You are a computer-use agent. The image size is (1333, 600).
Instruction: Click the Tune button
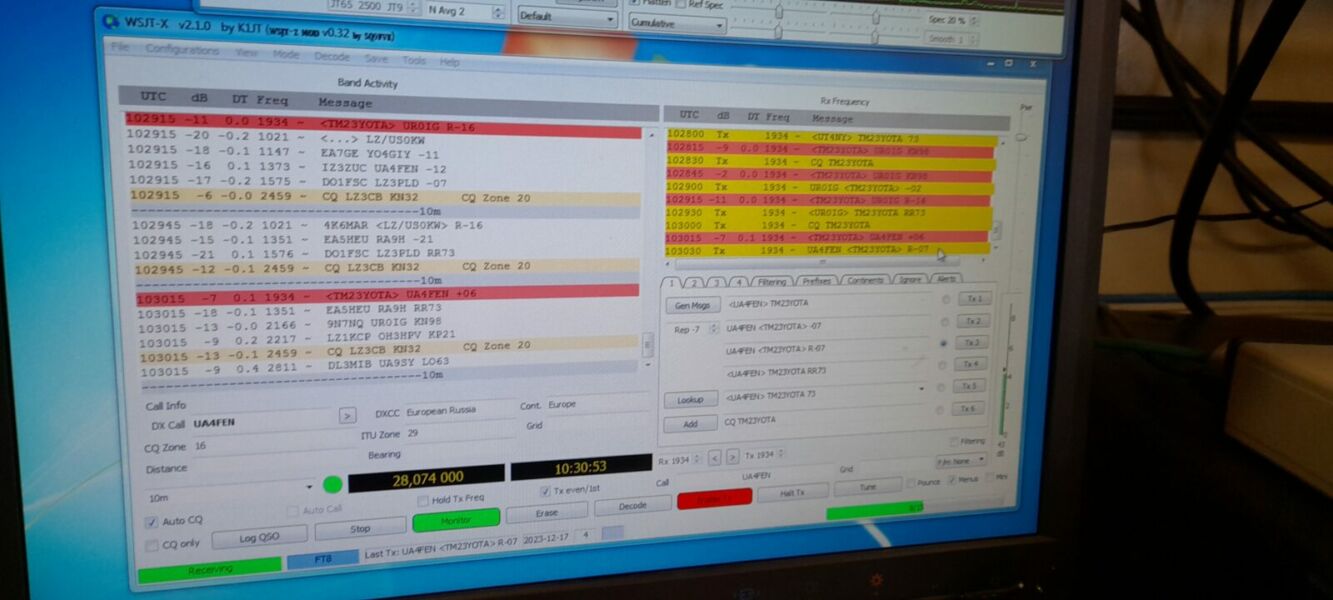[868, 487]
